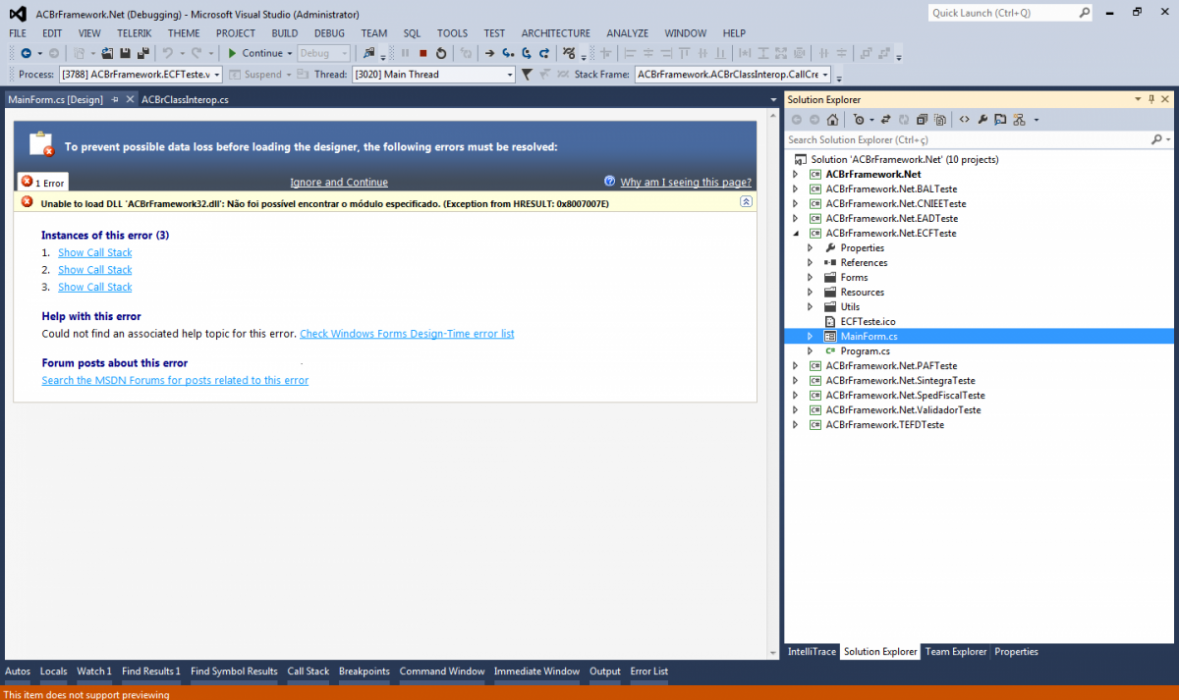
Task: Open the Immediate Window tab
Action: [x=536, y=671]
